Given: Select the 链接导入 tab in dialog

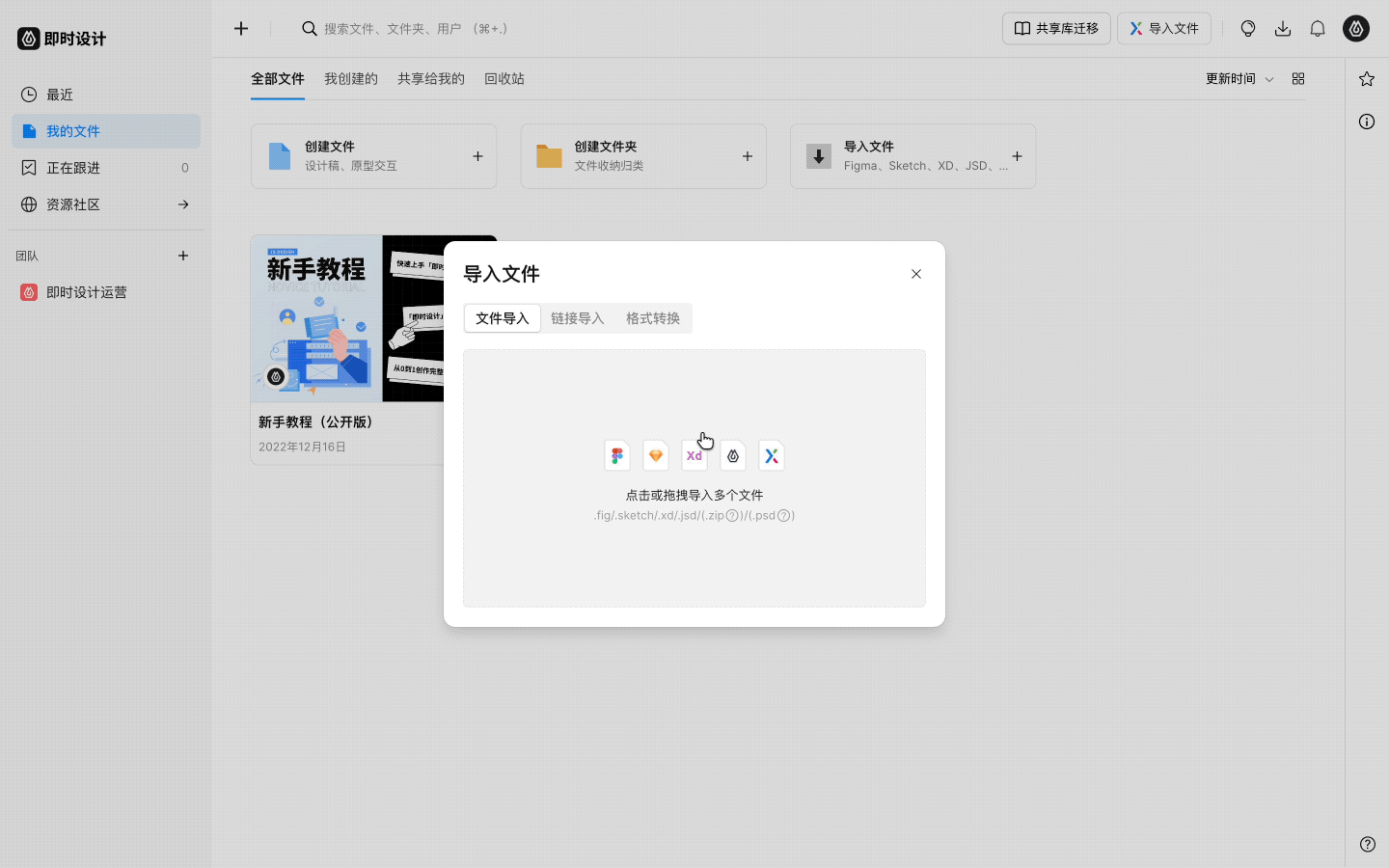Looking at the screenshot, I should pyautogui.click(x=578, y=318).
